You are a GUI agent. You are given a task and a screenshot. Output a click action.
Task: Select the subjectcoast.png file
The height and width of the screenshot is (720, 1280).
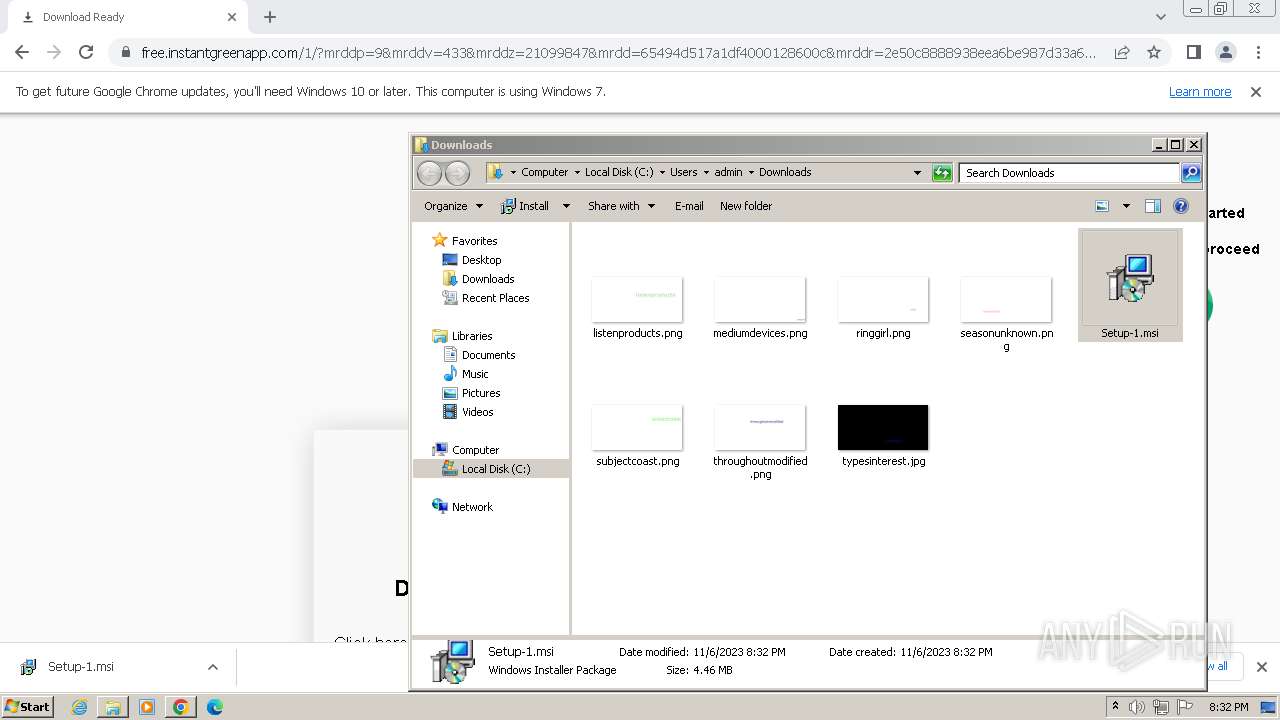(637, 436)
